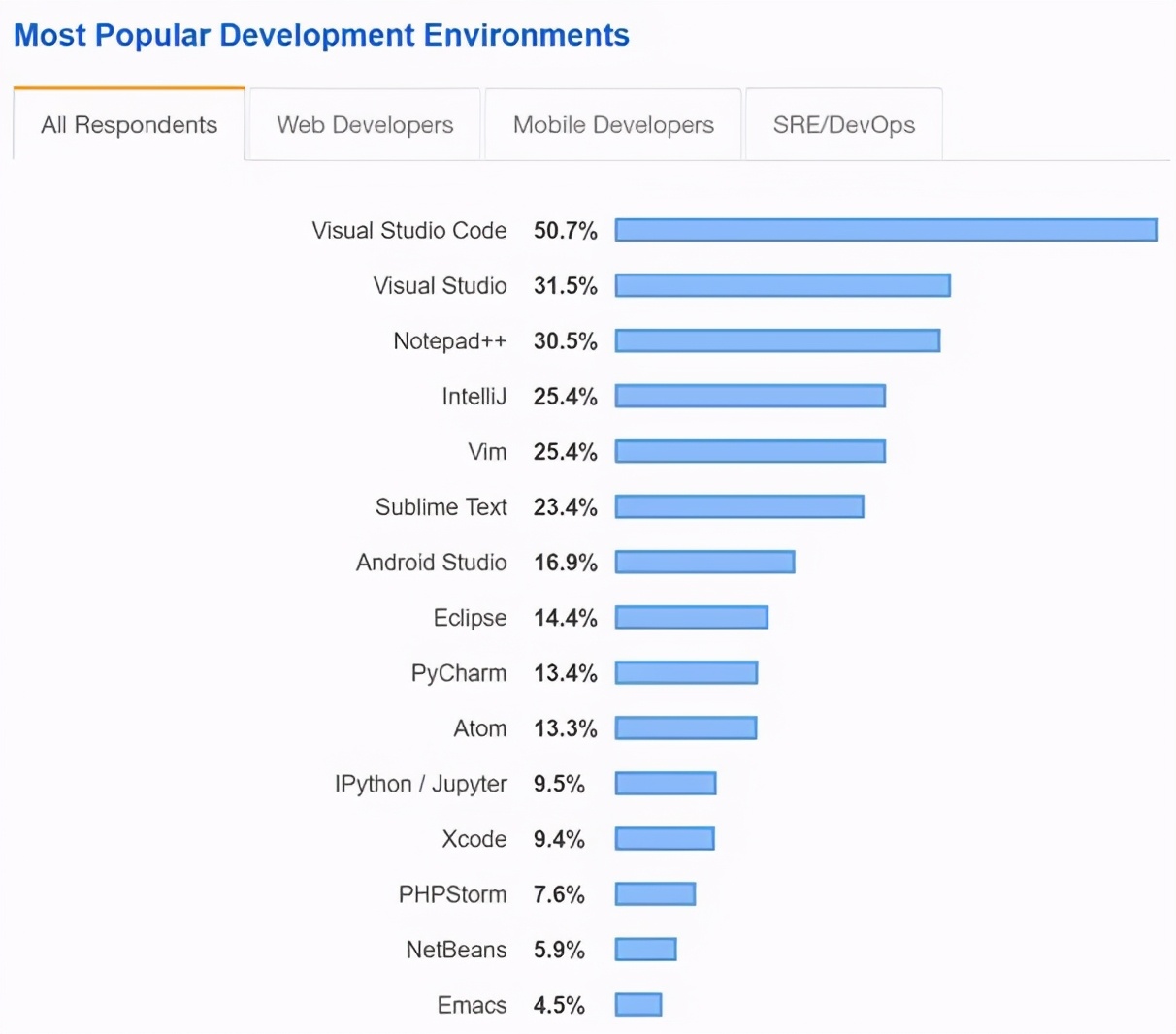This screenshot has height=1034, width=1176.
Task: Click the Android Studio bar
Action: point(705,562)
